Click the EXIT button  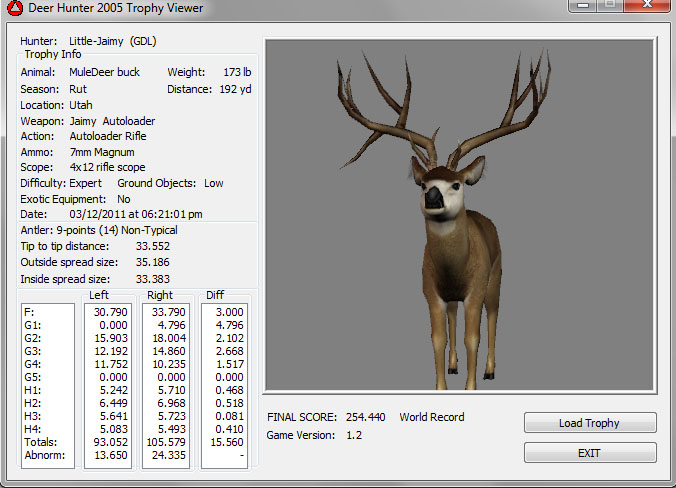(589, 453)
